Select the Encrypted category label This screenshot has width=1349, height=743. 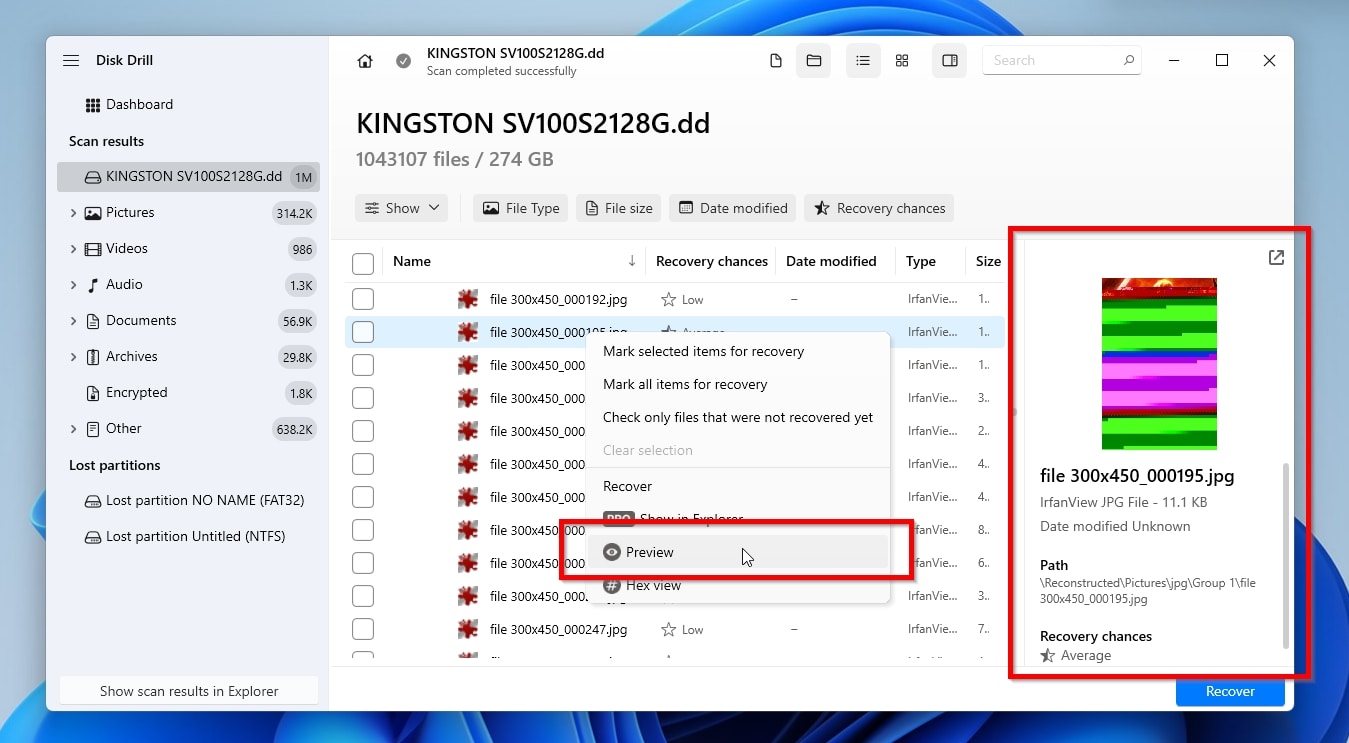[137, 393]
